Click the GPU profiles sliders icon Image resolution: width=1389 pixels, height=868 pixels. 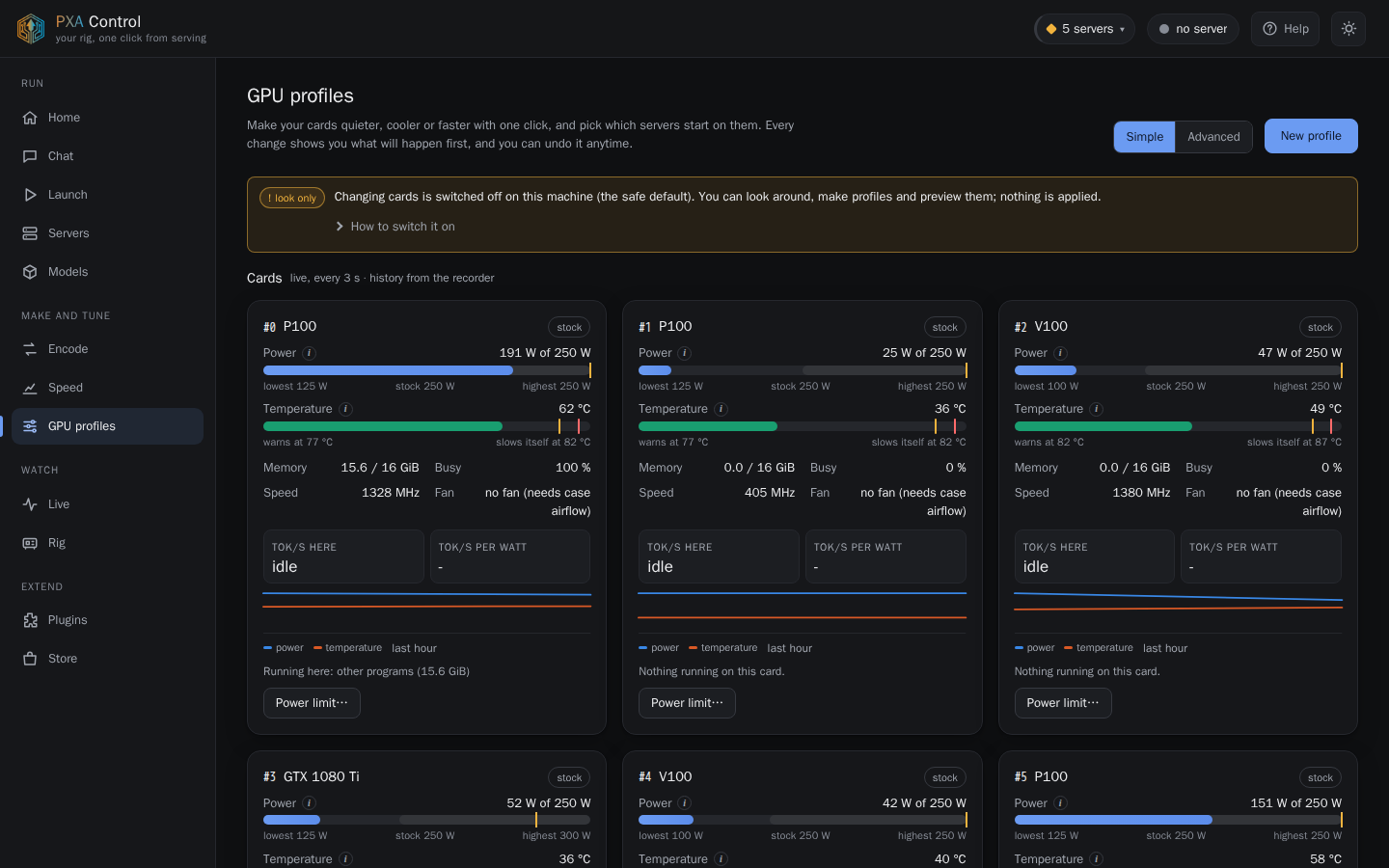[x=30, y=426]
